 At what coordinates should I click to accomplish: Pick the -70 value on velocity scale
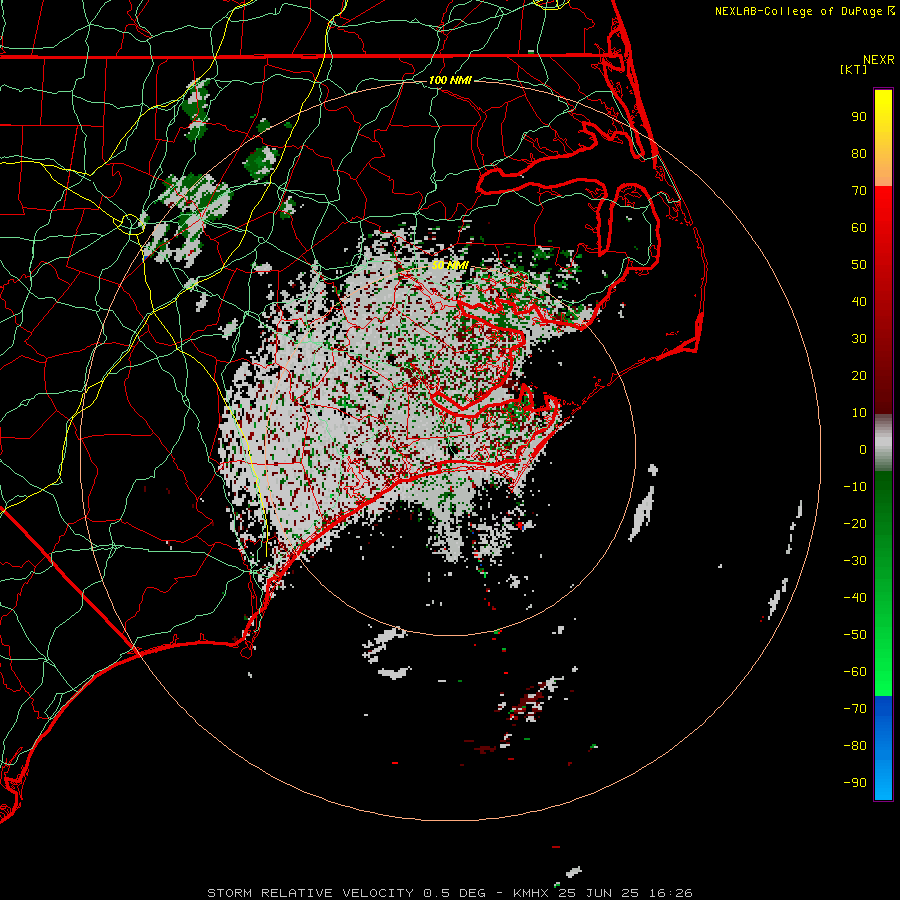[855, 709]
